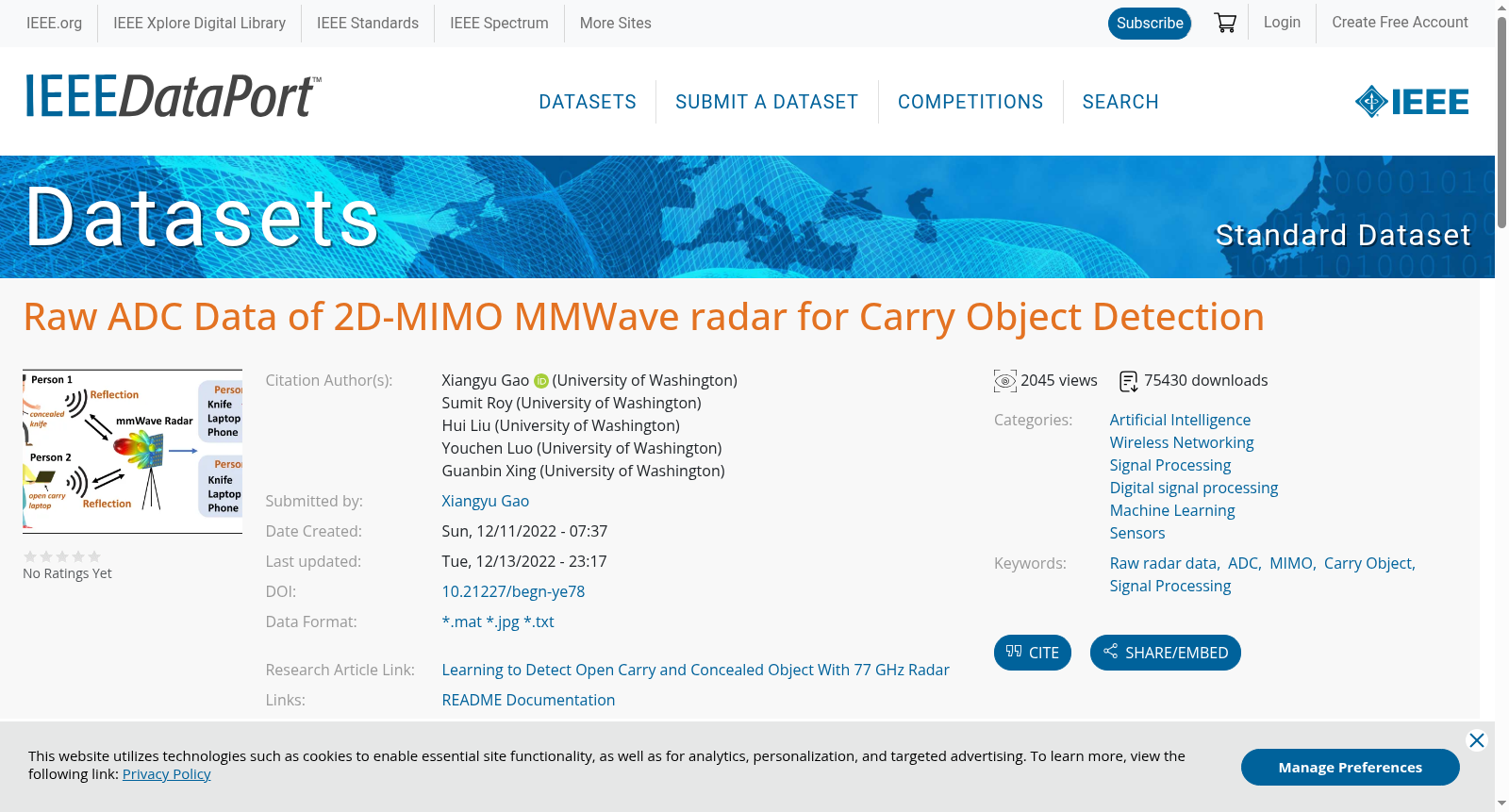This screenshot has width=1509, height=812.
Task: Open the Privacy Policy link
Action: 167,774
